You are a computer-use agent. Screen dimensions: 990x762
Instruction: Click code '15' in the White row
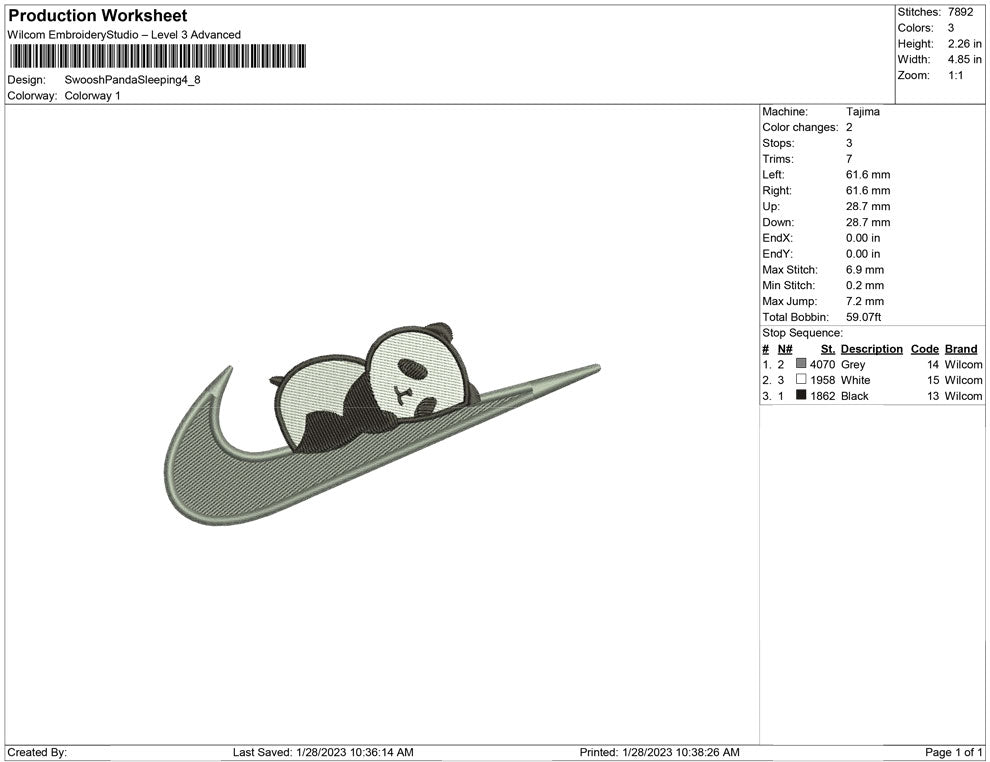933,380
